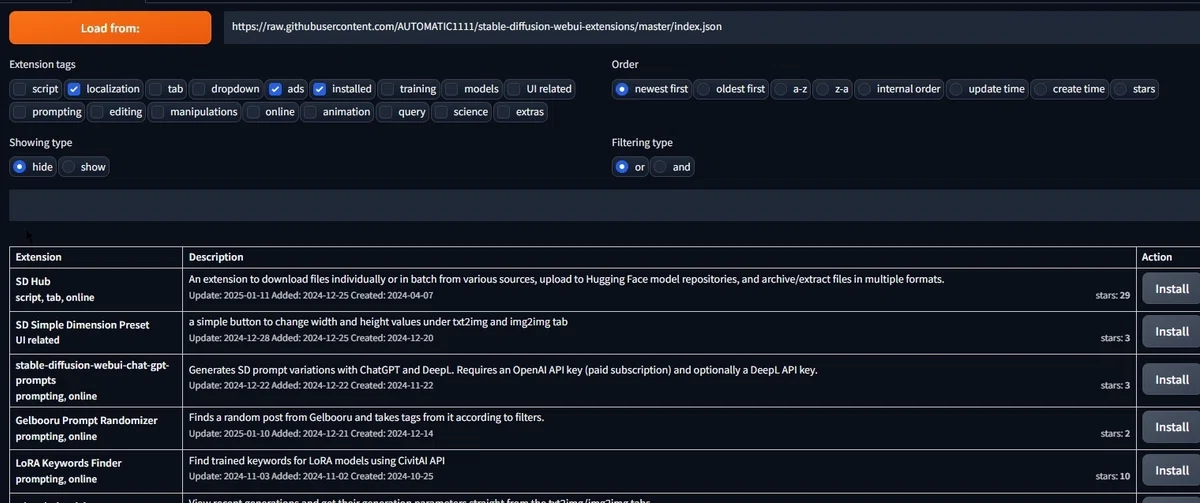
Task: Check the UI related tag
Action: pos(514,89)
